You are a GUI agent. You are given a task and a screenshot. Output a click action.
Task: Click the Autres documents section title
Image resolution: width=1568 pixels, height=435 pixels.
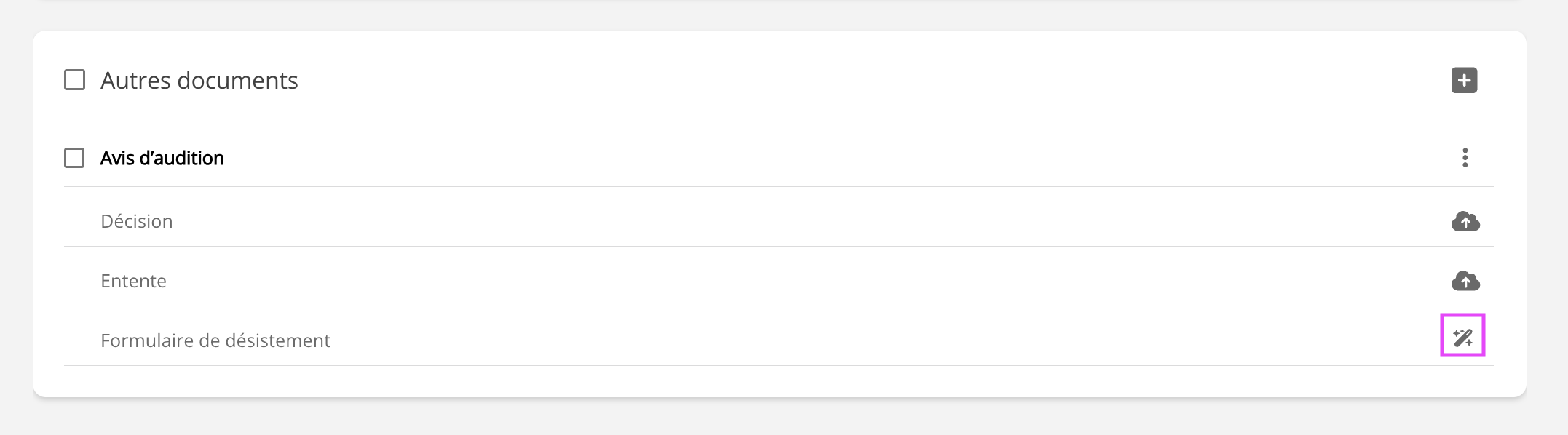pos(199,80)
